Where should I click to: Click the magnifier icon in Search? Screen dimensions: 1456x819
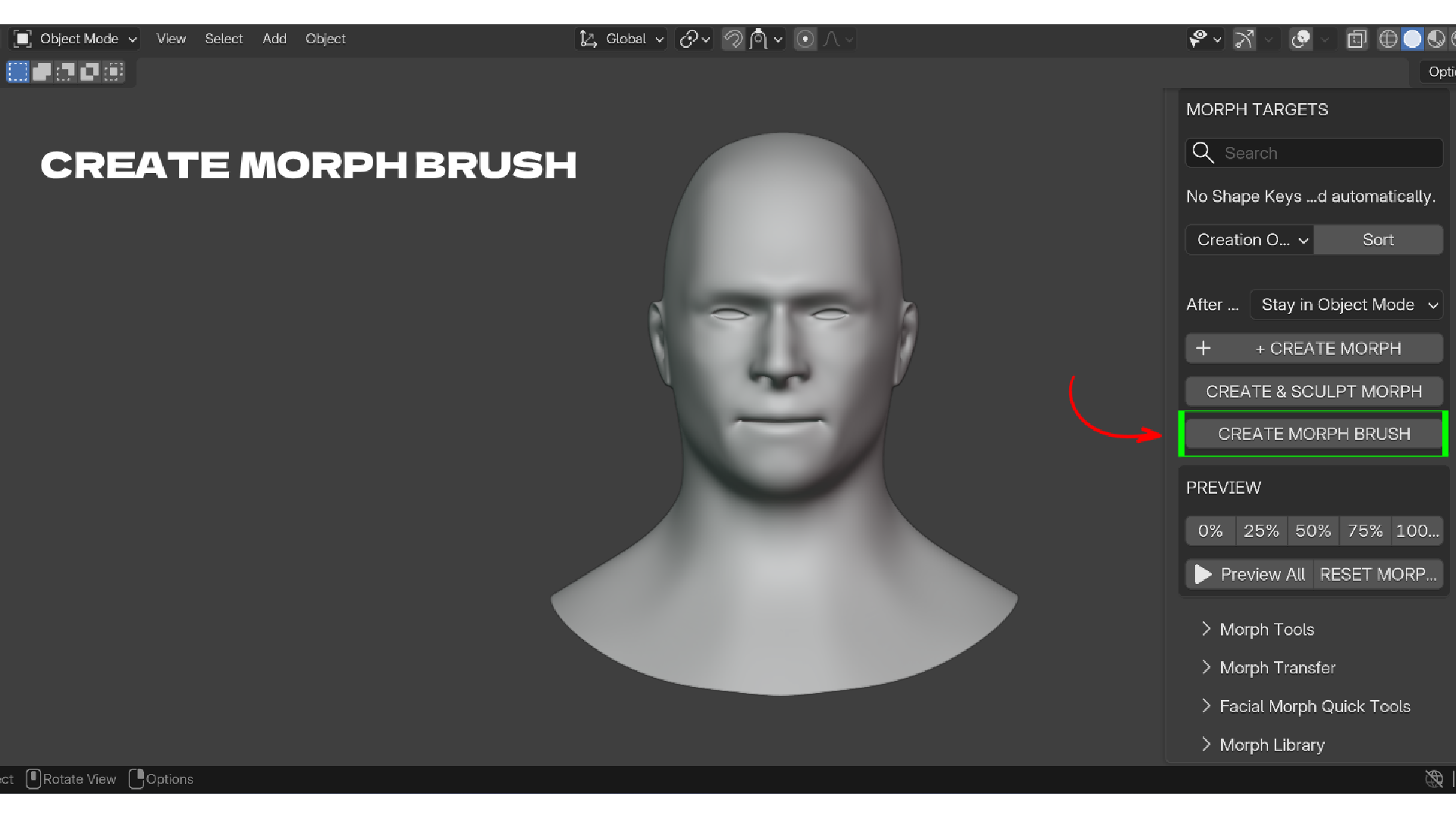[1203, 152]
